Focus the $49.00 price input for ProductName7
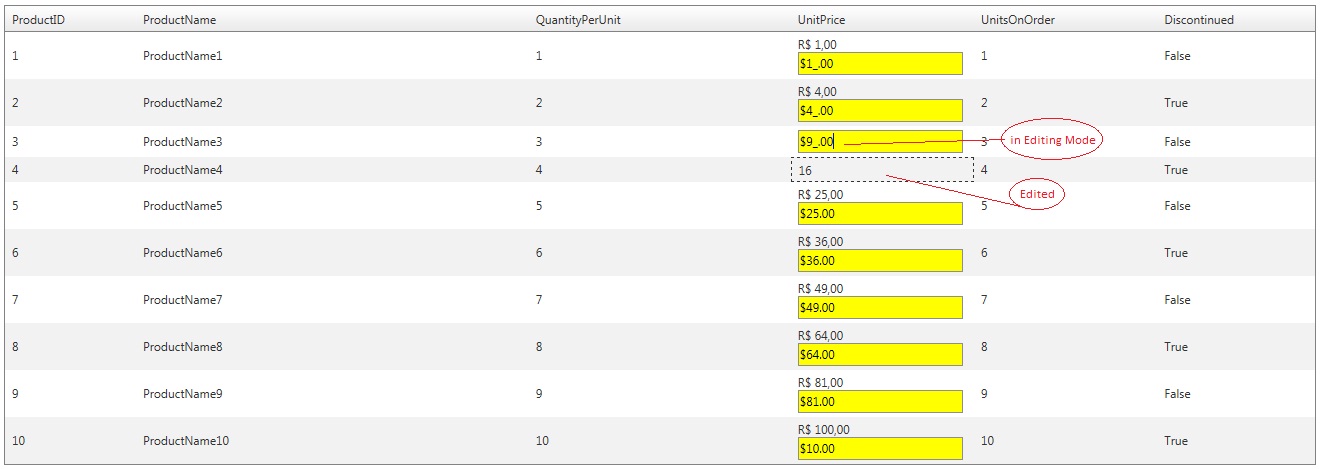The image size is (1323, 469). (880, 308)
